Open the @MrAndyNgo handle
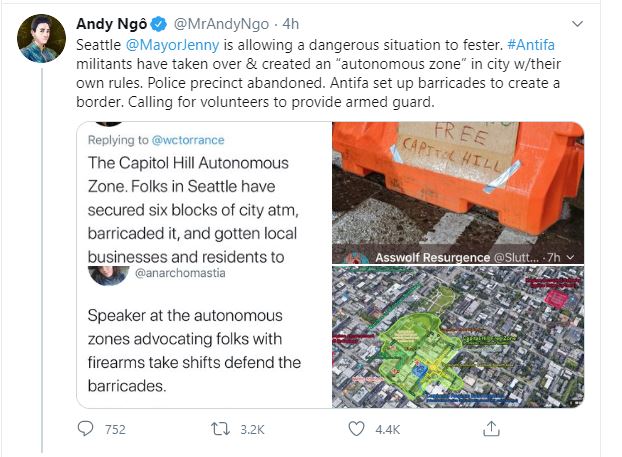The height and width of the screenshot is (457, 622). pyautogui.click(x=221, y=24)
